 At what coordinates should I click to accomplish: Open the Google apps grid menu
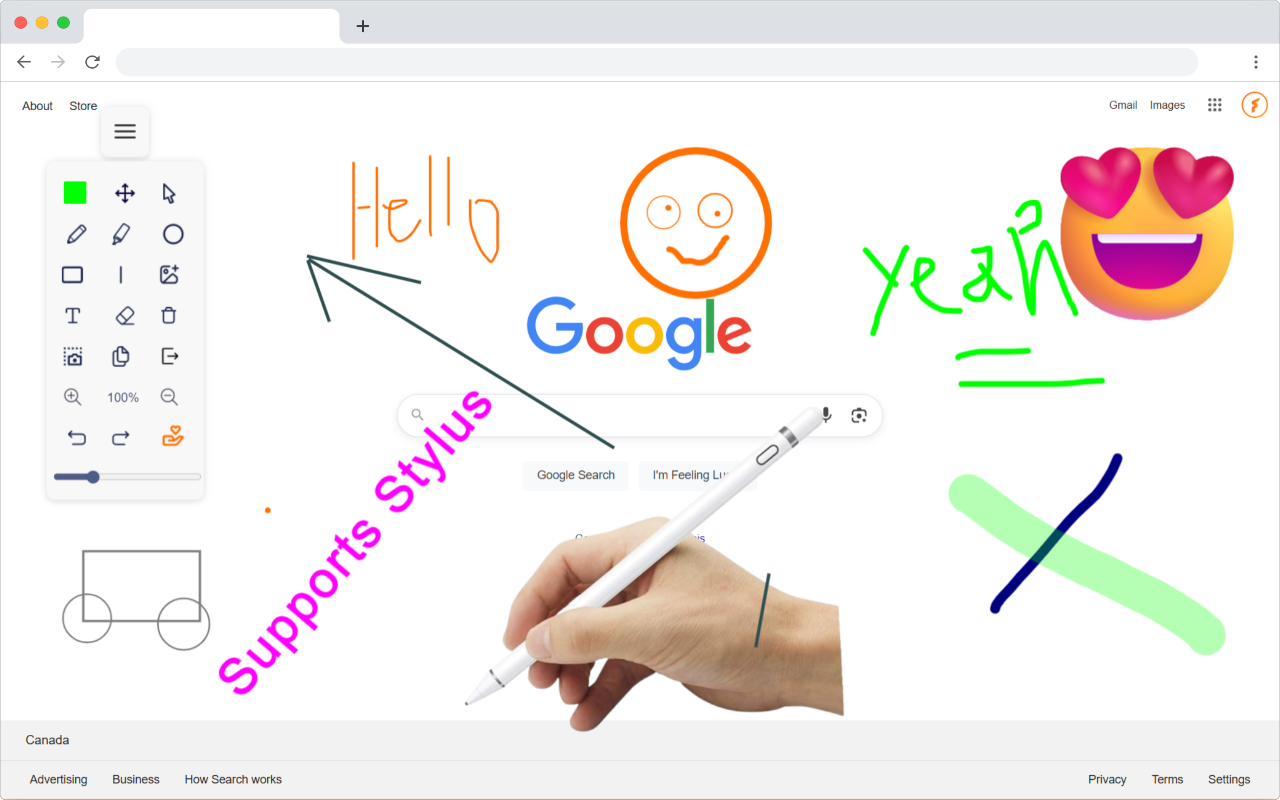coord(1214,104)
